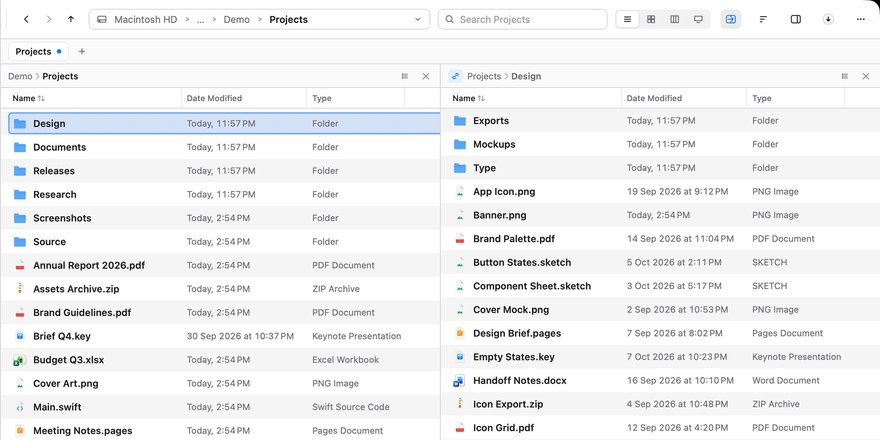Toggle the sidebar inspector panel
Image resolution: width=880 pixels, height=440 pixels.
click(796, 19)
